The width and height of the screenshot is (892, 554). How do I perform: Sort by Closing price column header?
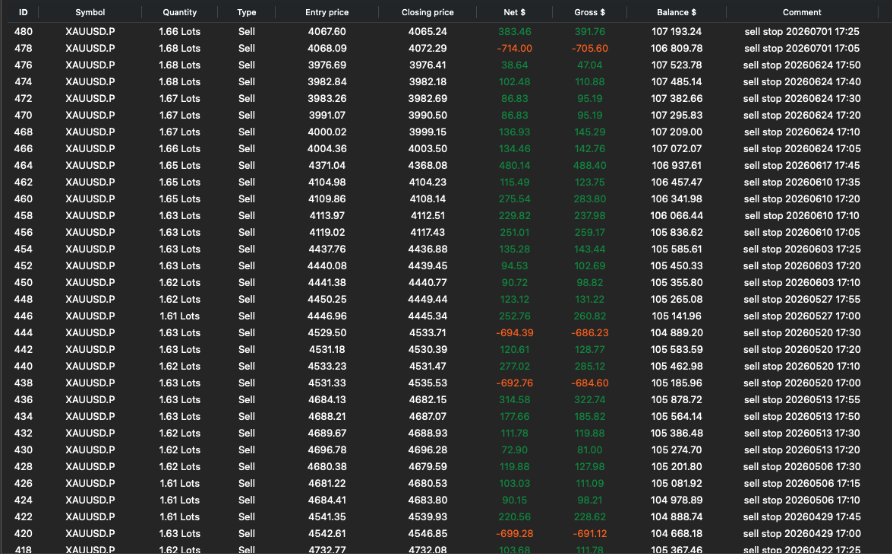(x=427, y=12)
